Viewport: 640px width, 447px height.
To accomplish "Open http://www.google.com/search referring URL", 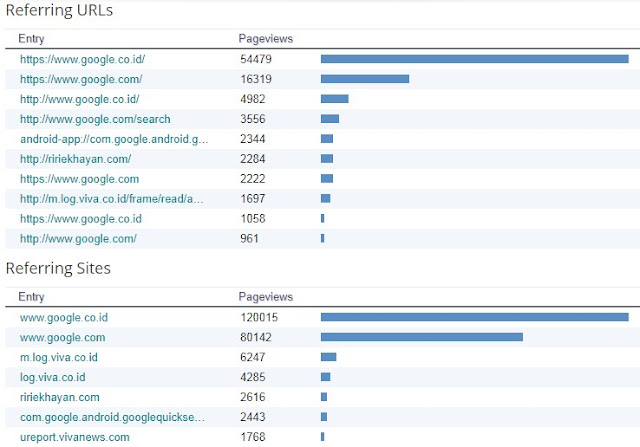I will [x=95, y=119].
